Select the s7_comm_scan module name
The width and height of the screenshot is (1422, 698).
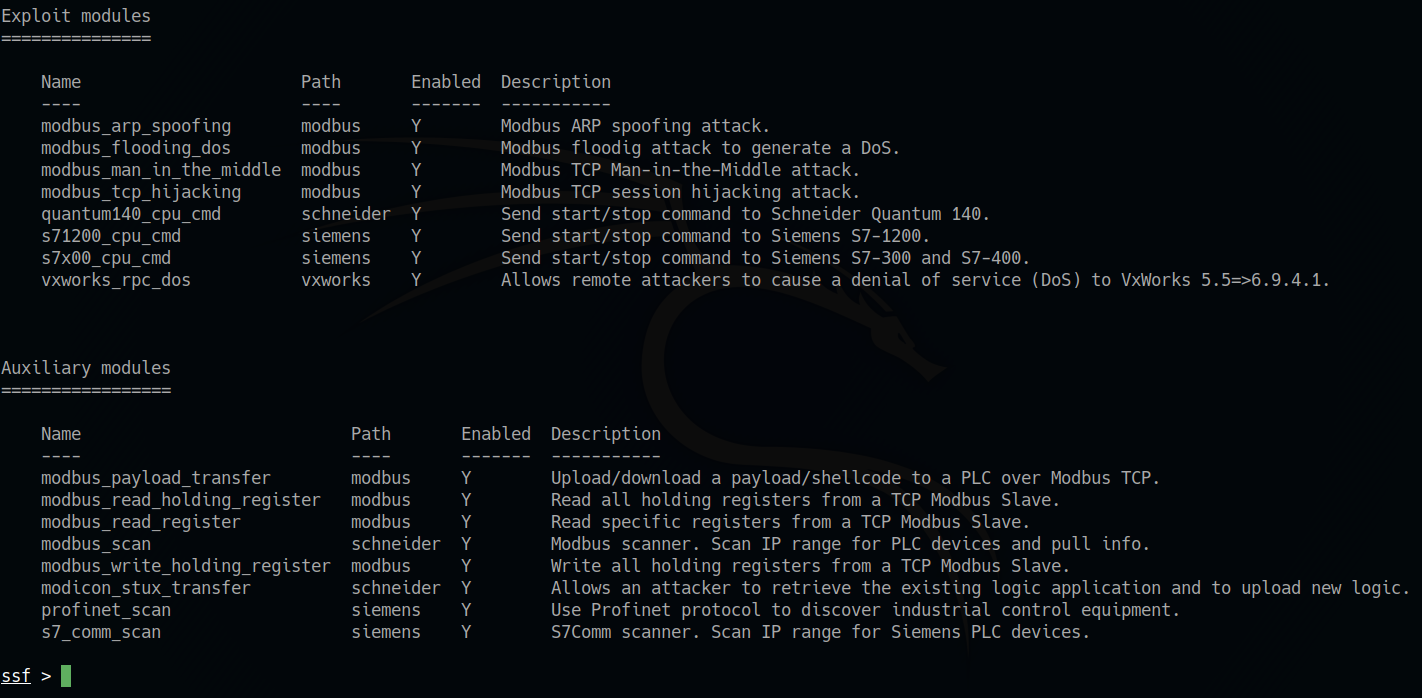pyautogui.click(x=100, y=632)
